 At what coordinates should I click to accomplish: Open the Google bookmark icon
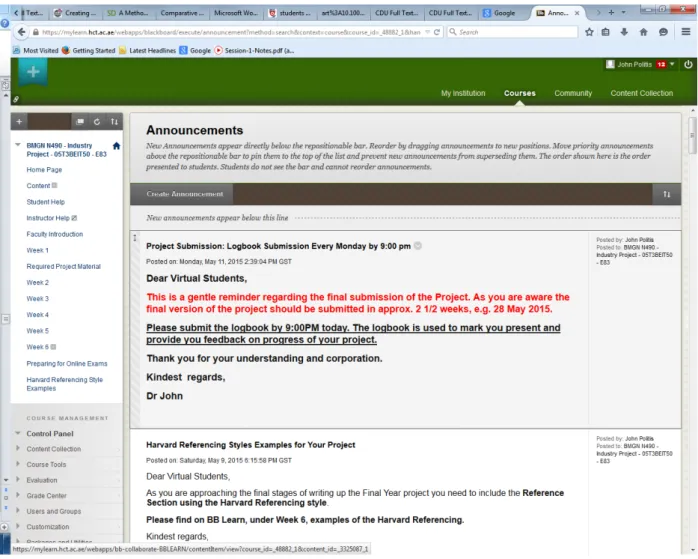195,50
